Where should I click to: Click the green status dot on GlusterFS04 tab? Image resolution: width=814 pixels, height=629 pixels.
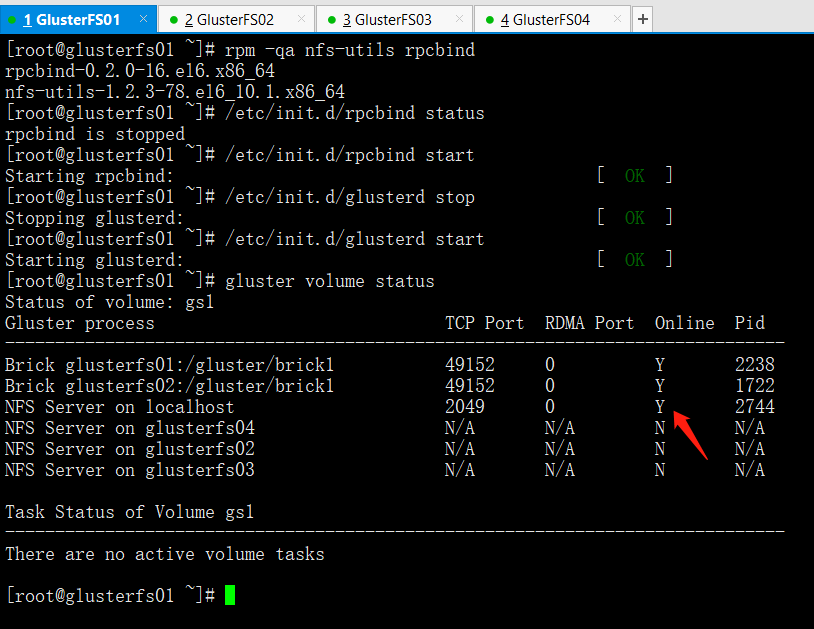490,20
